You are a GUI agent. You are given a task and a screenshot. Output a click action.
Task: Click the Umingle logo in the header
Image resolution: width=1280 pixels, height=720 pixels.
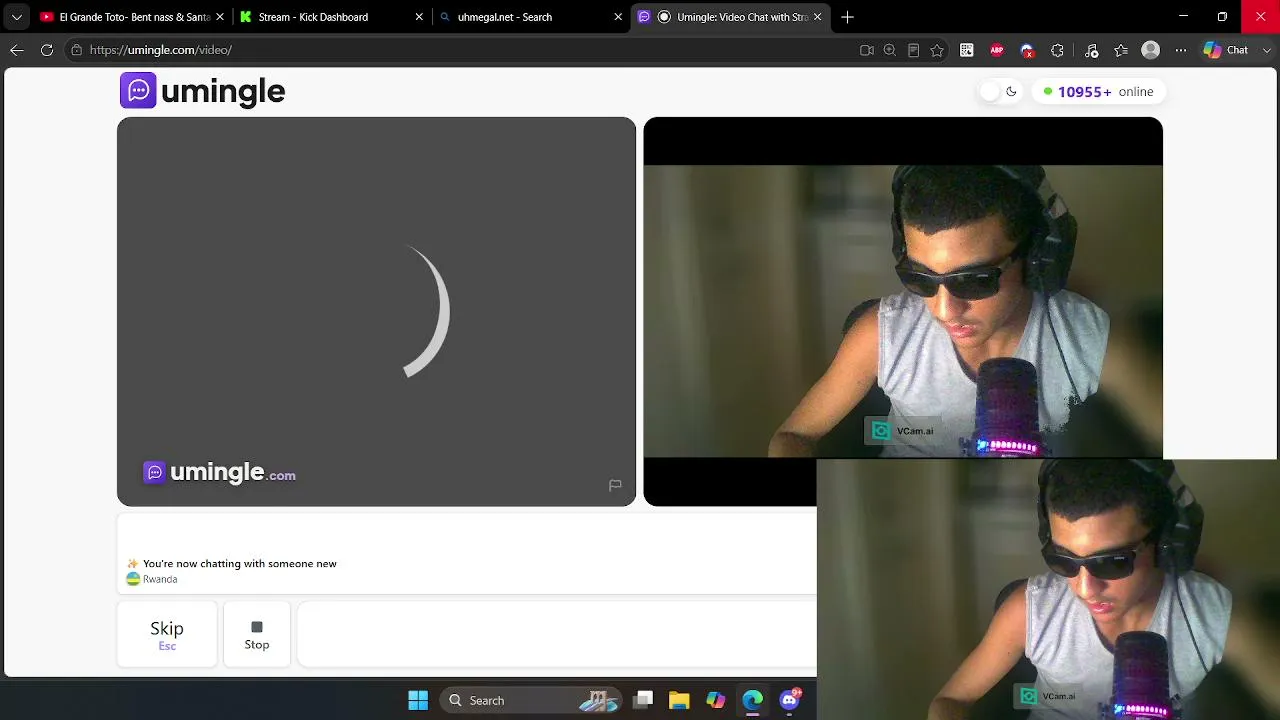tap(203, 91)
